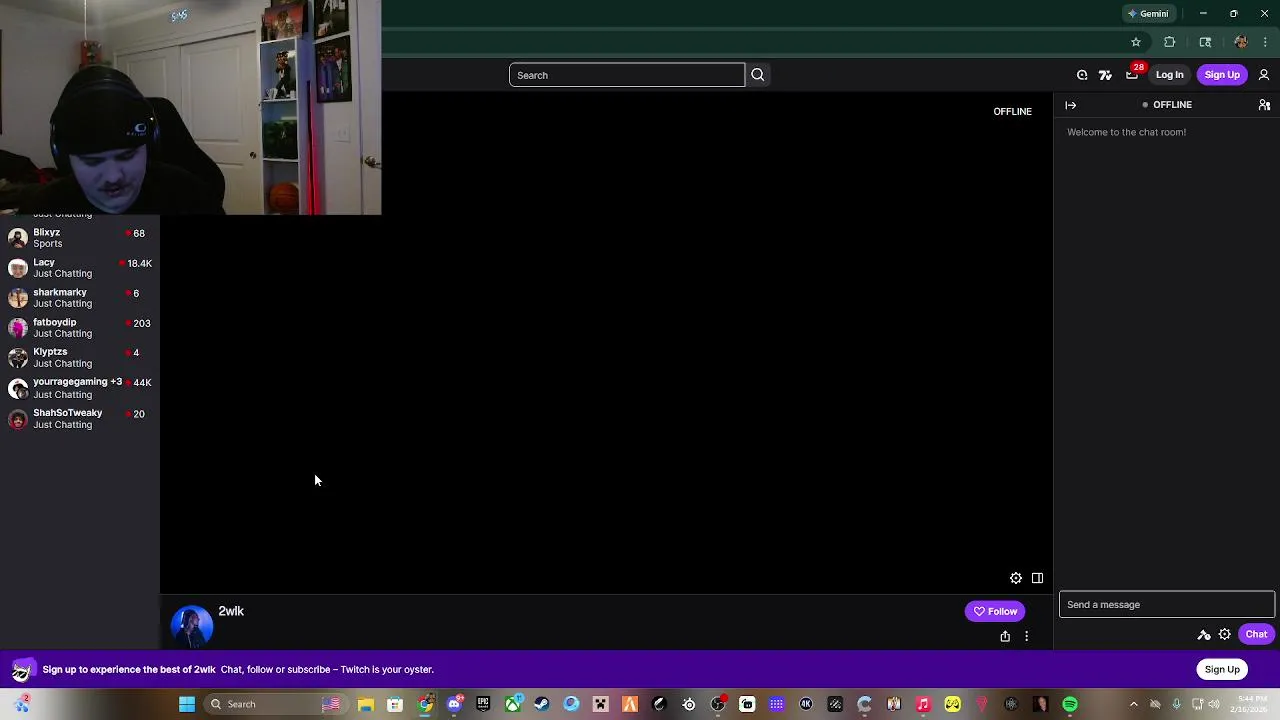Follow the 2wlk channel
This screenshot has width=1280, height=720.
(x=994, y=611)
